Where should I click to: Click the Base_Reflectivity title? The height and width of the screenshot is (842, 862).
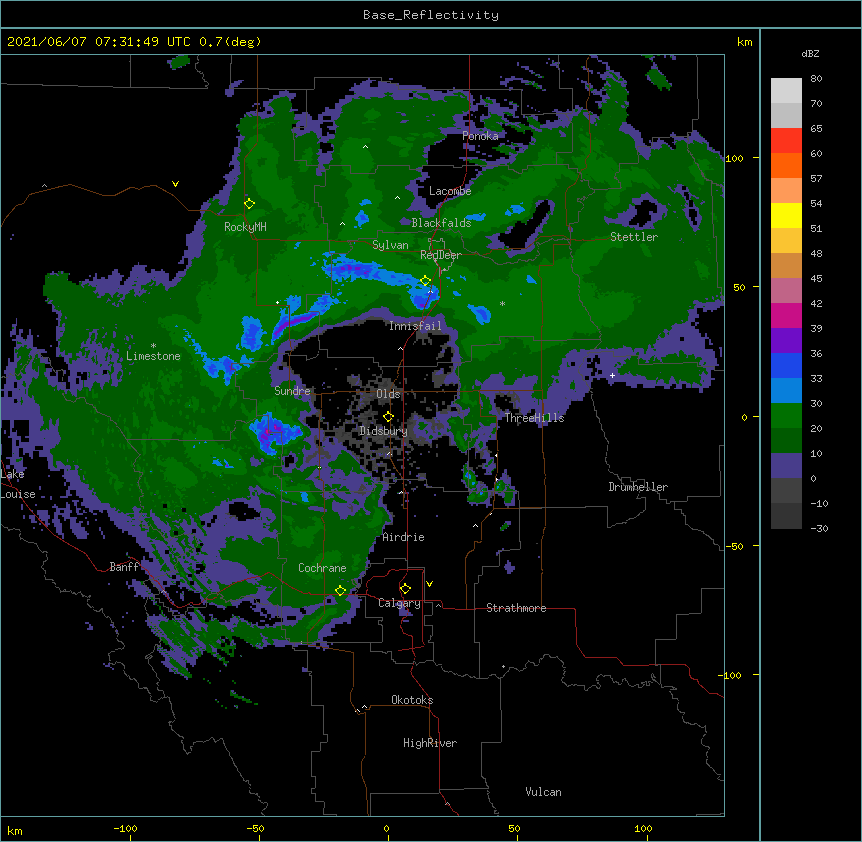pos(431,15)
